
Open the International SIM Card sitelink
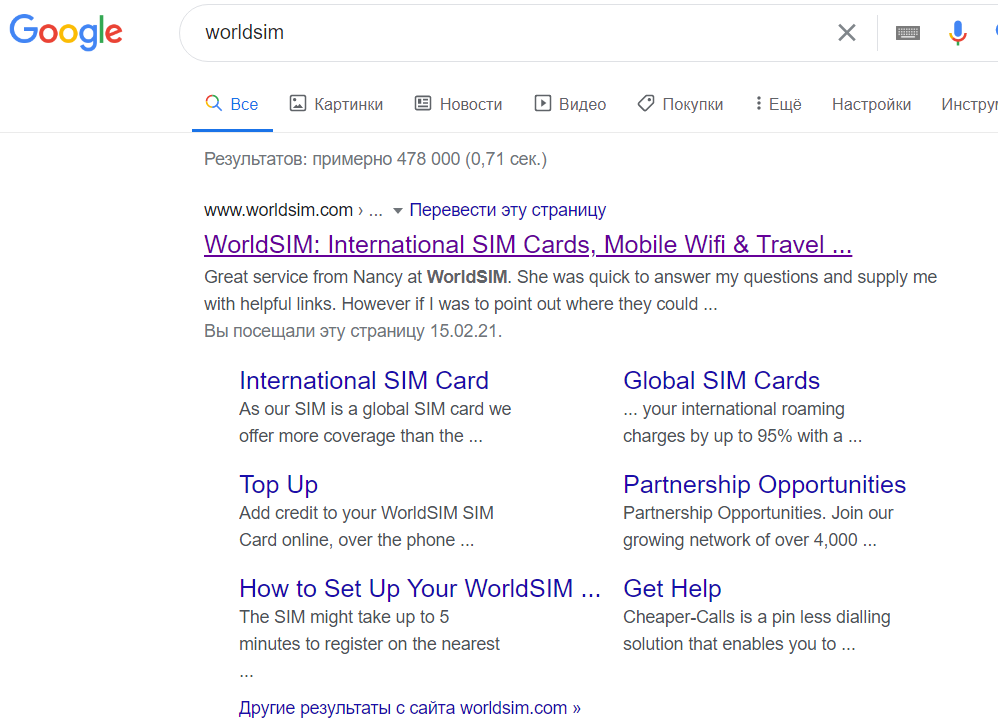[x=364, y=381]
